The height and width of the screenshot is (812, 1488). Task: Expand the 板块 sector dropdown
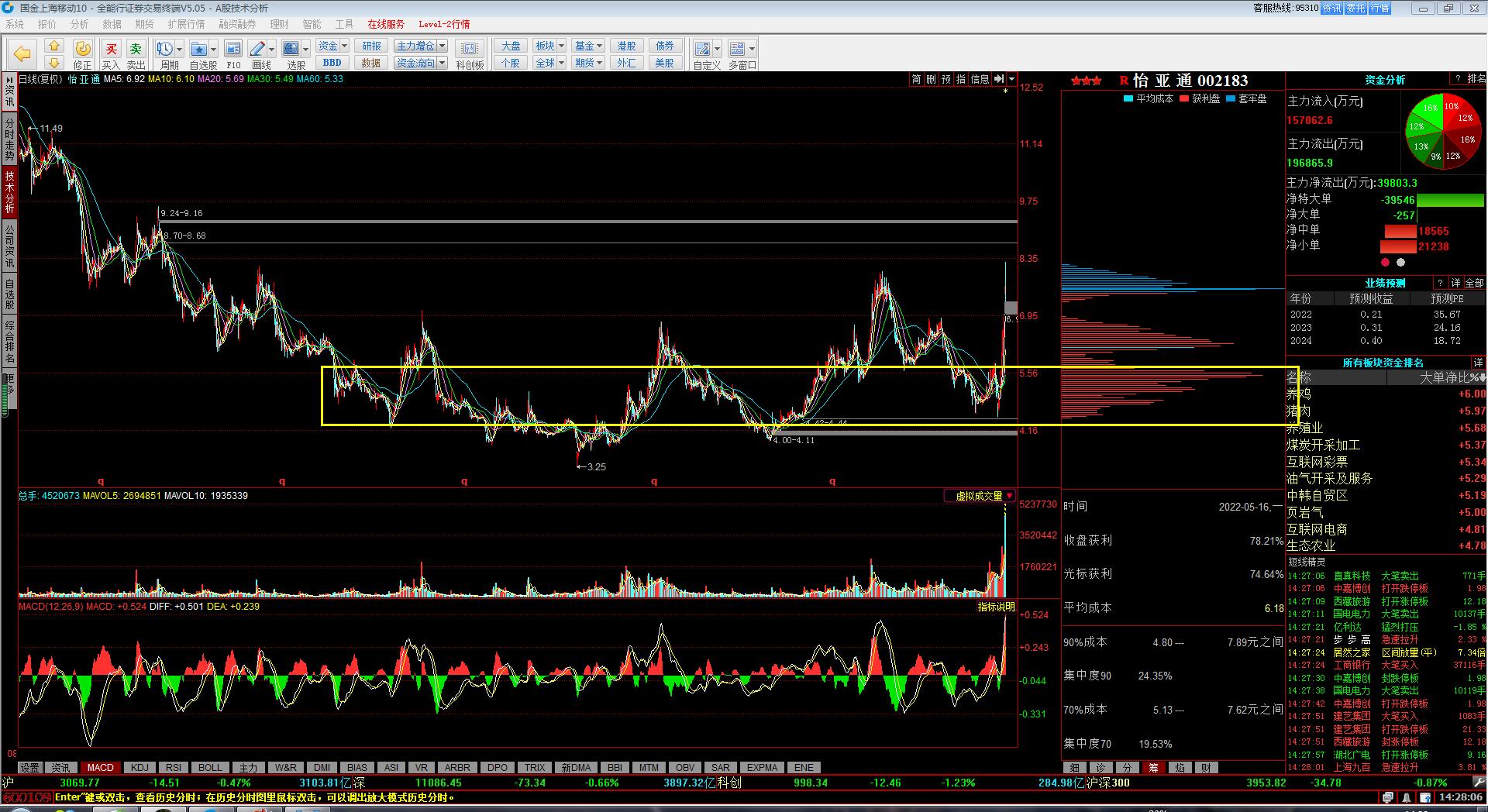(x=561, y=46)
